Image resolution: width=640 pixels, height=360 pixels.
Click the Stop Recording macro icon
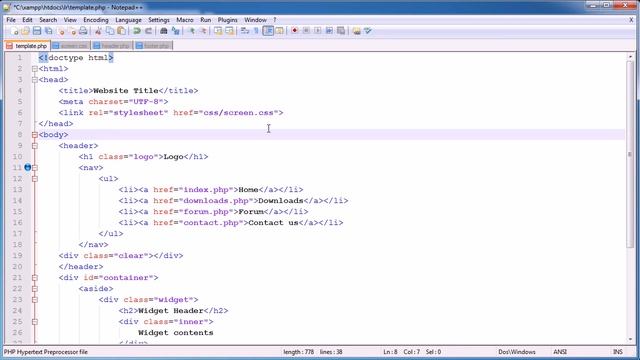tap(306, 31)
